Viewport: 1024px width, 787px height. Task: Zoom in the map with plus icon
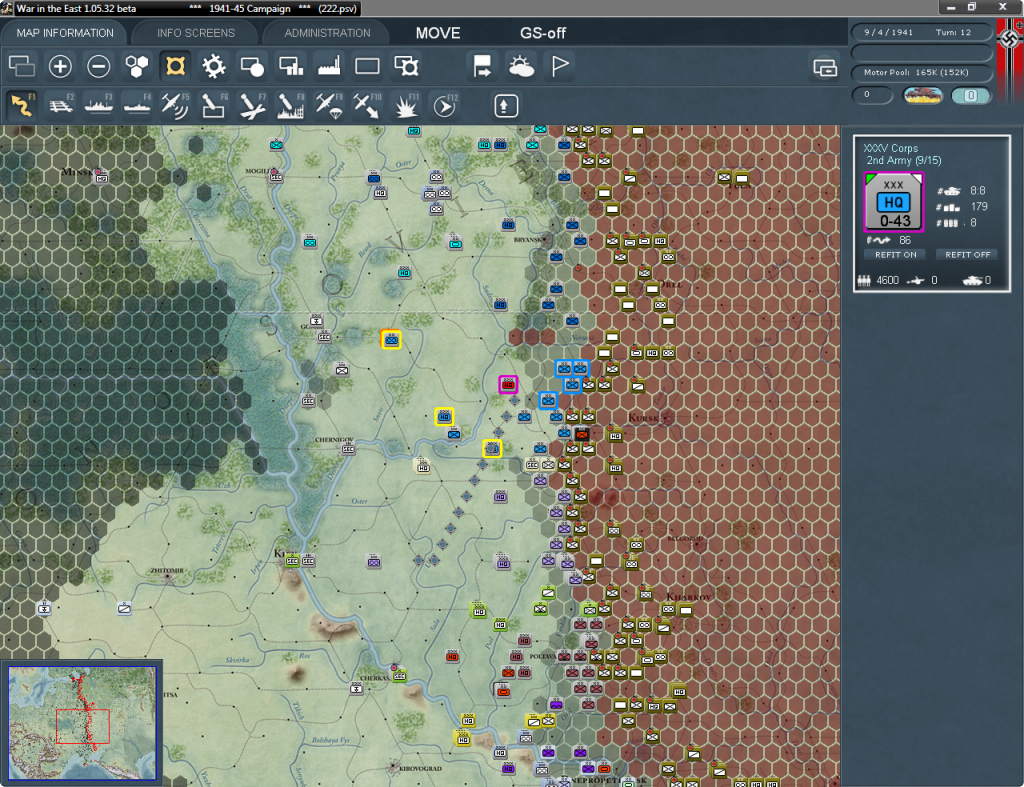[60, 66]
